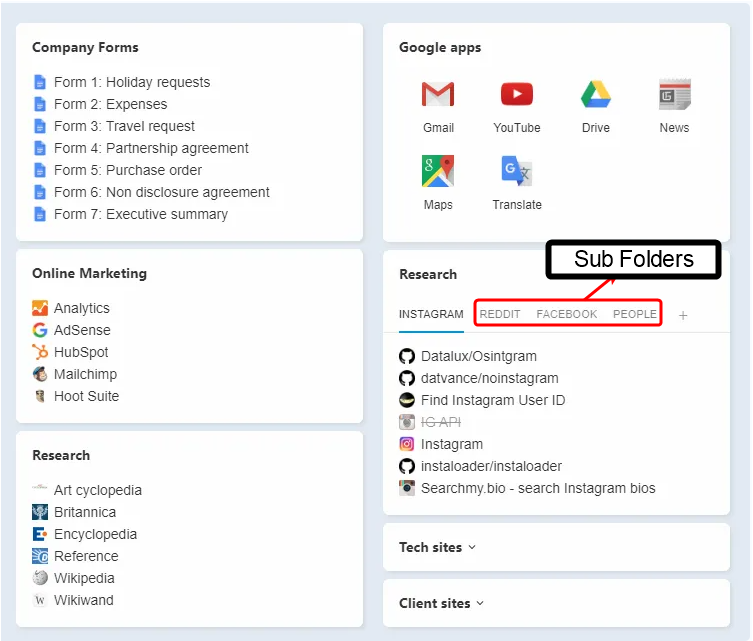
Task: Click the Analytics bookmark icon
Action: pos(40,308)
